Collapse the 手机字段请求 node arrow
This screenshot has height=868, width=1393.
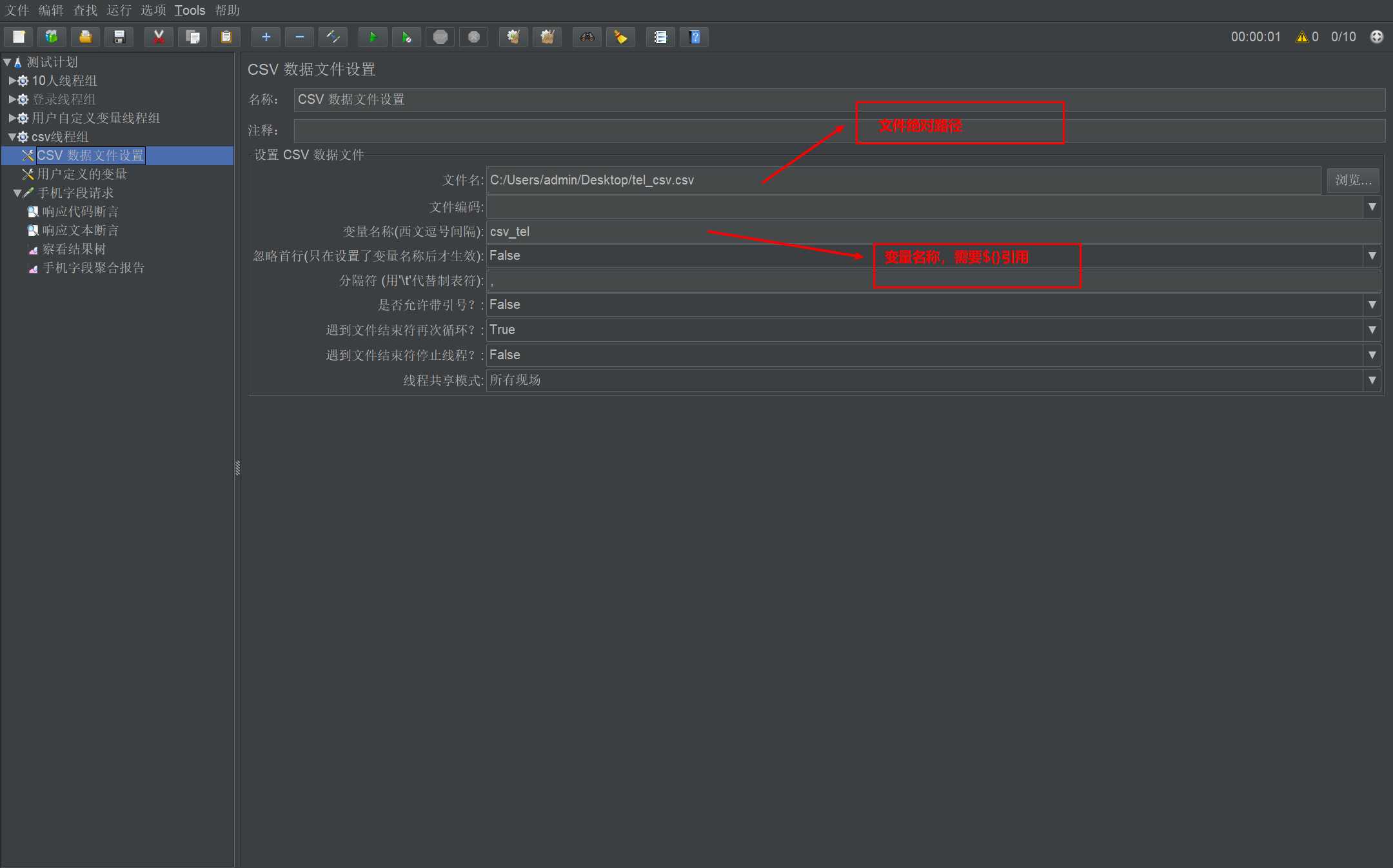pos(17,193)
